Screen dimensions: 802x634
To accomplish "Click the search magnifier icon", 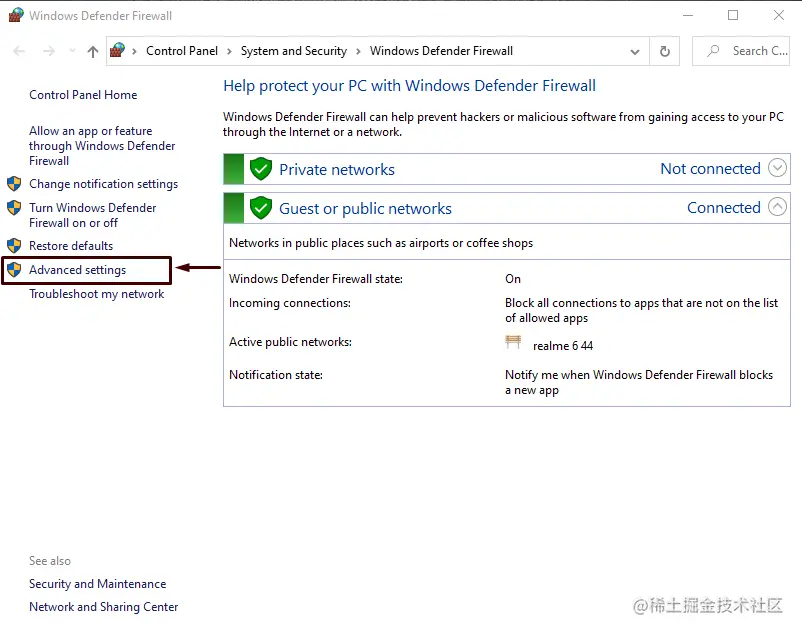I will pos(713,51).
